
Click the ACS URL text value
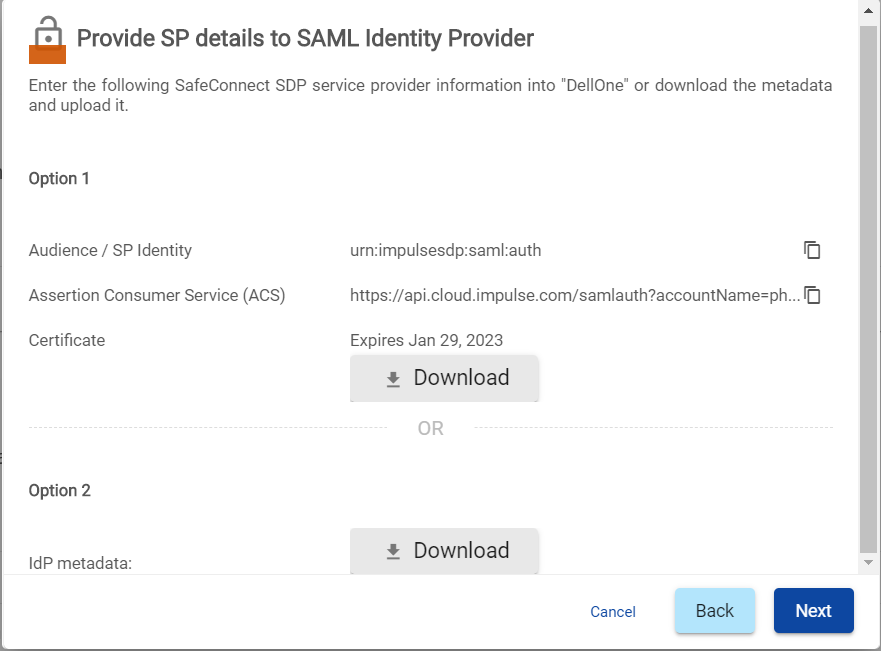[x=574, y=296]
